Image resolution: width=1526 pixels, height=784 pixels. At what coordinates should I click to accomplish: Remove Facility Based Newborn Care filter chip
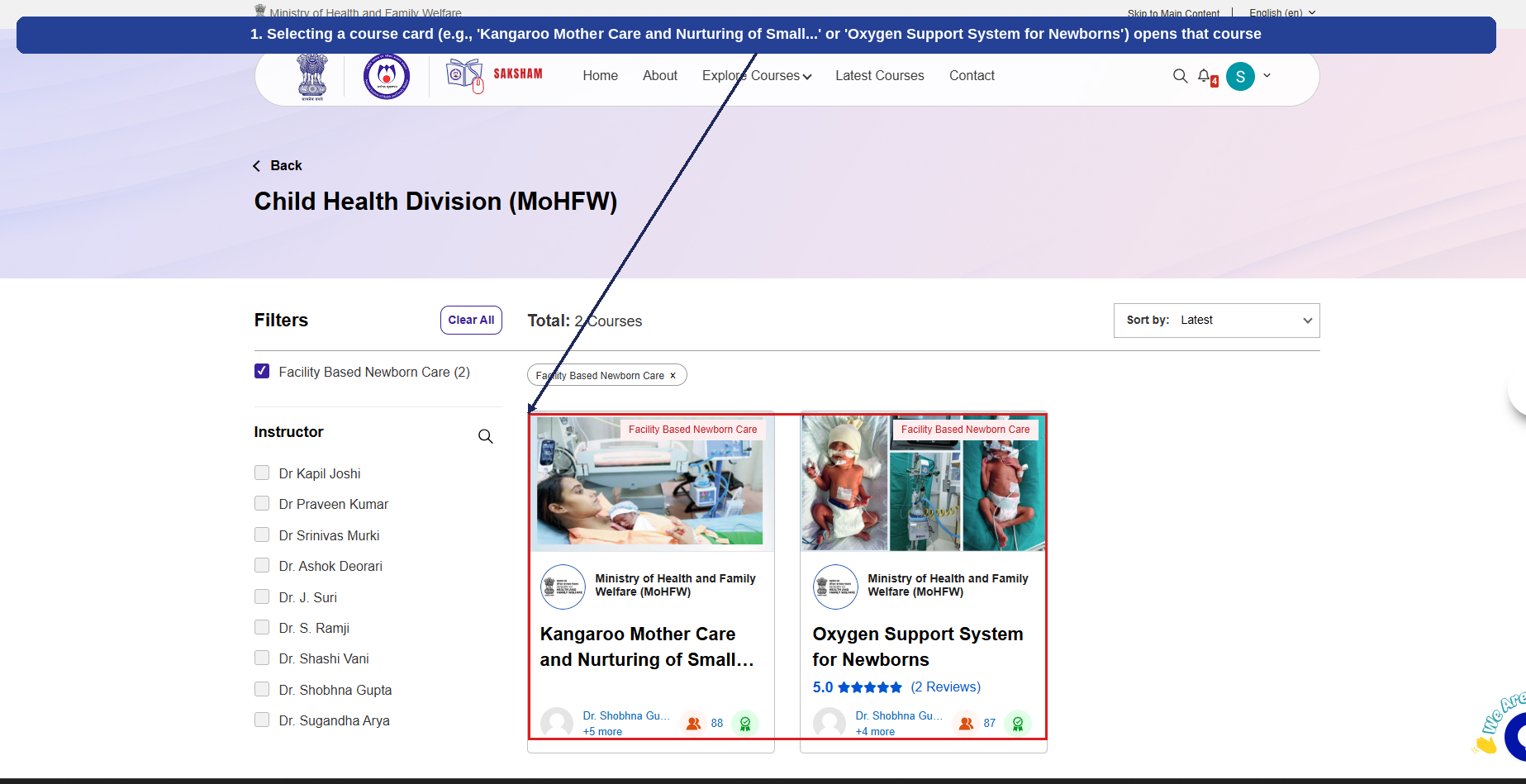[x=673, y=376]
